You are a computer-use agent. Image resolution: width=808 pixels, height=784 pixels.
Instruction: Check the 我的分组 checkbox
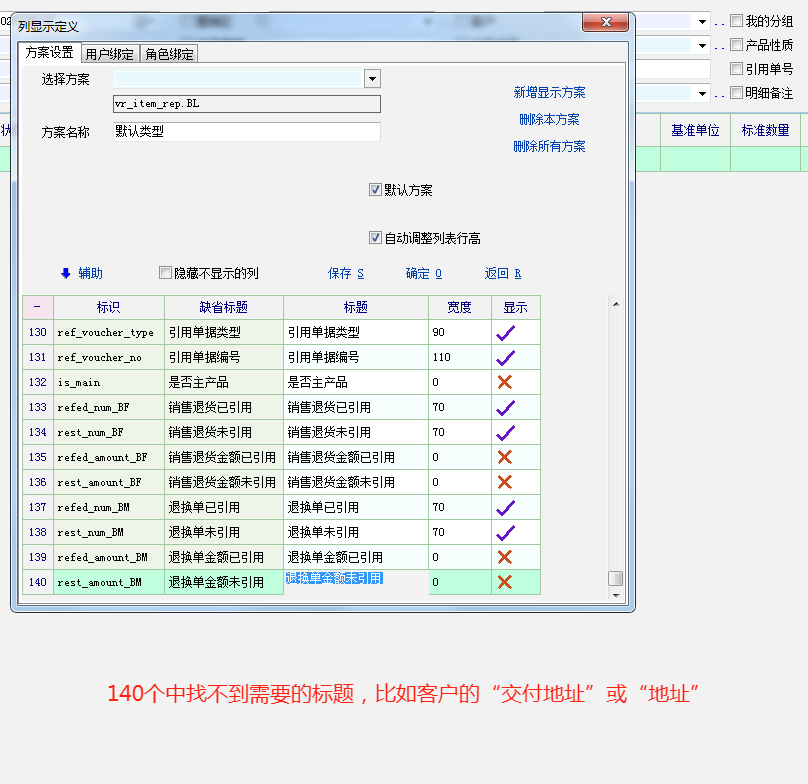[737, 21]
